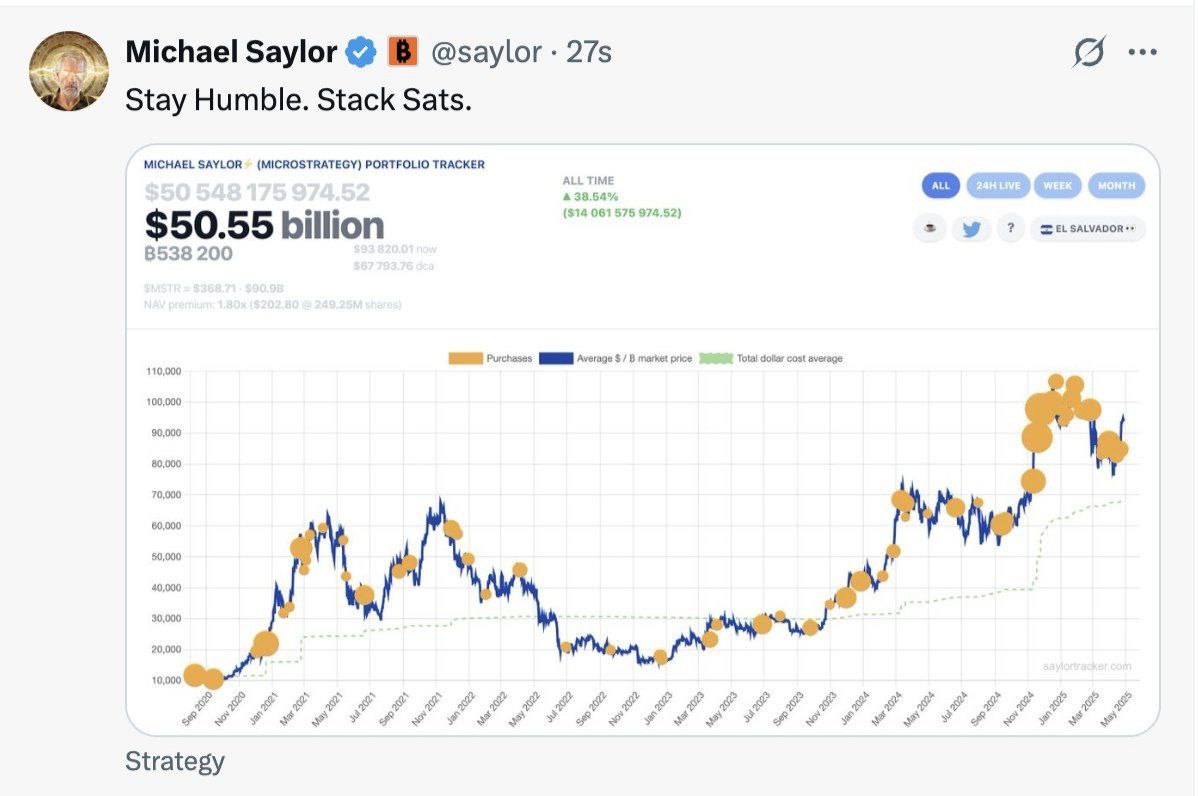Switch to the MONTH range tab
The height and width of the screenshot is (796, 1198).
click(x=1116, y=186)
